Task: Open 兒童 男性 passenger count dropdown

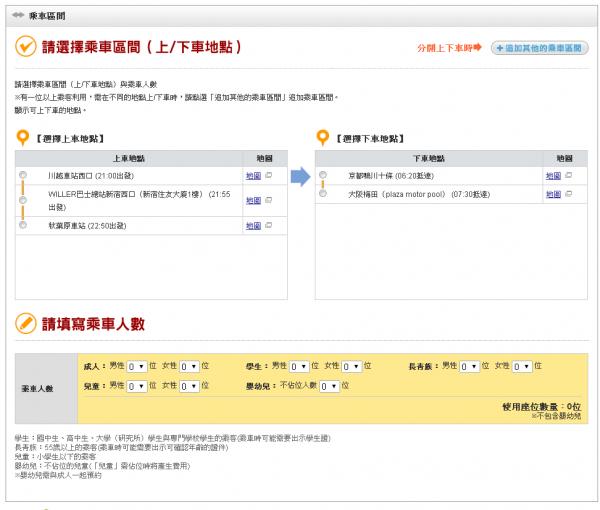Action: pyautogui.click(x=137, y=386)
